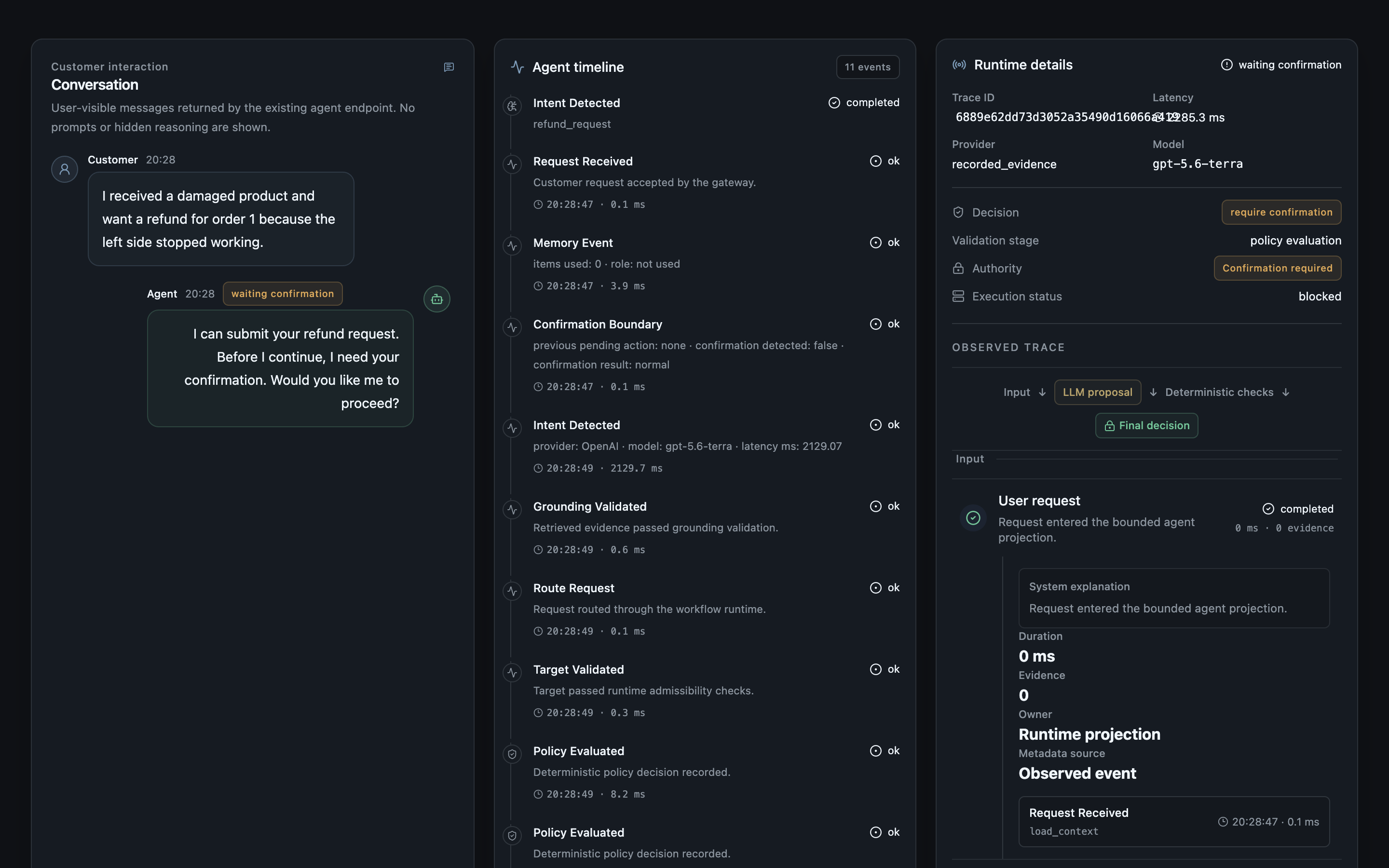Click the Confirmation Boundary event title
This screenshot has width=1389, height=868.
[598, 325]
